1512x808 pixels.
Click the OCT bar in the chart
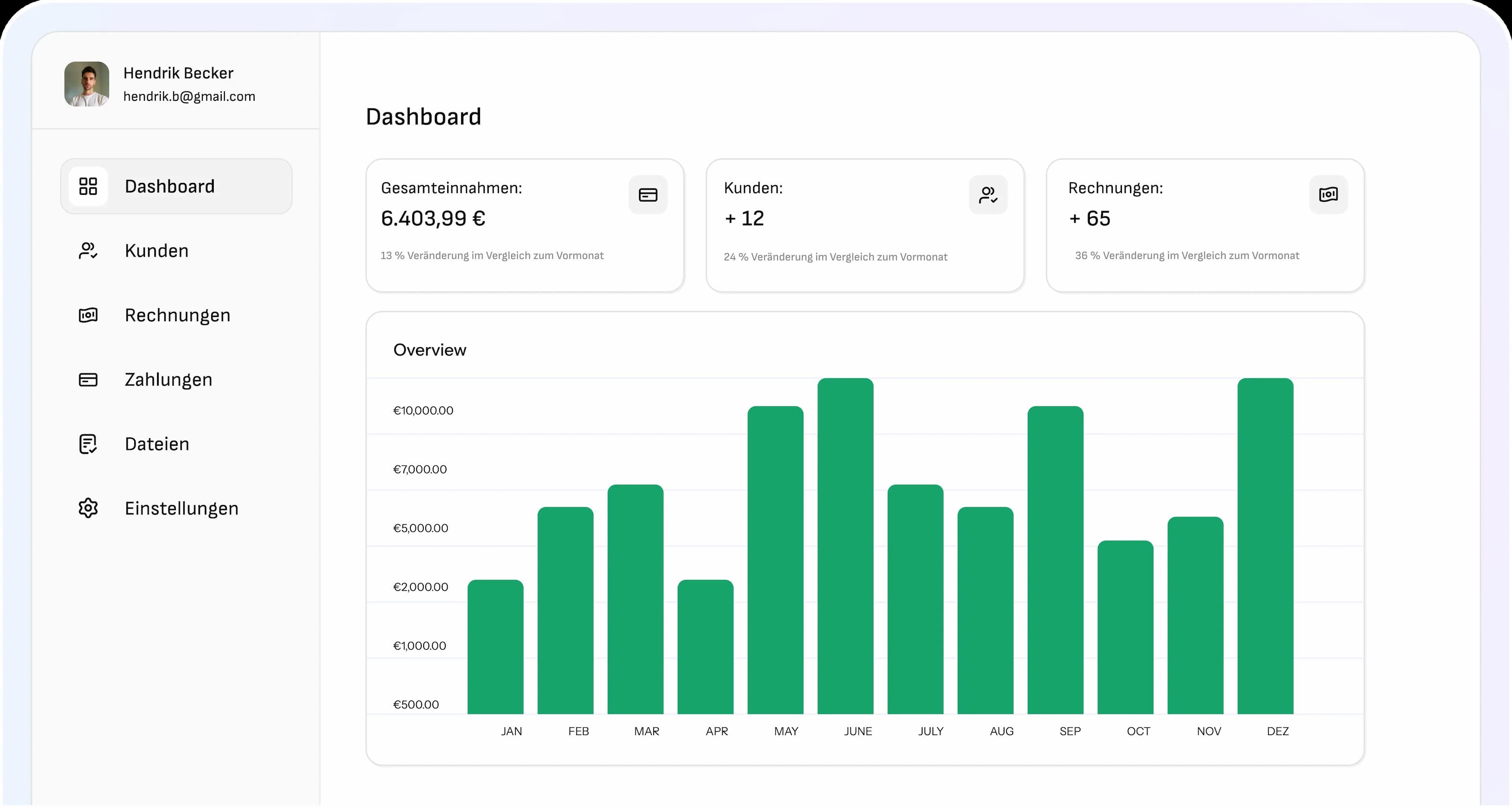click(x=1125, y=627)
